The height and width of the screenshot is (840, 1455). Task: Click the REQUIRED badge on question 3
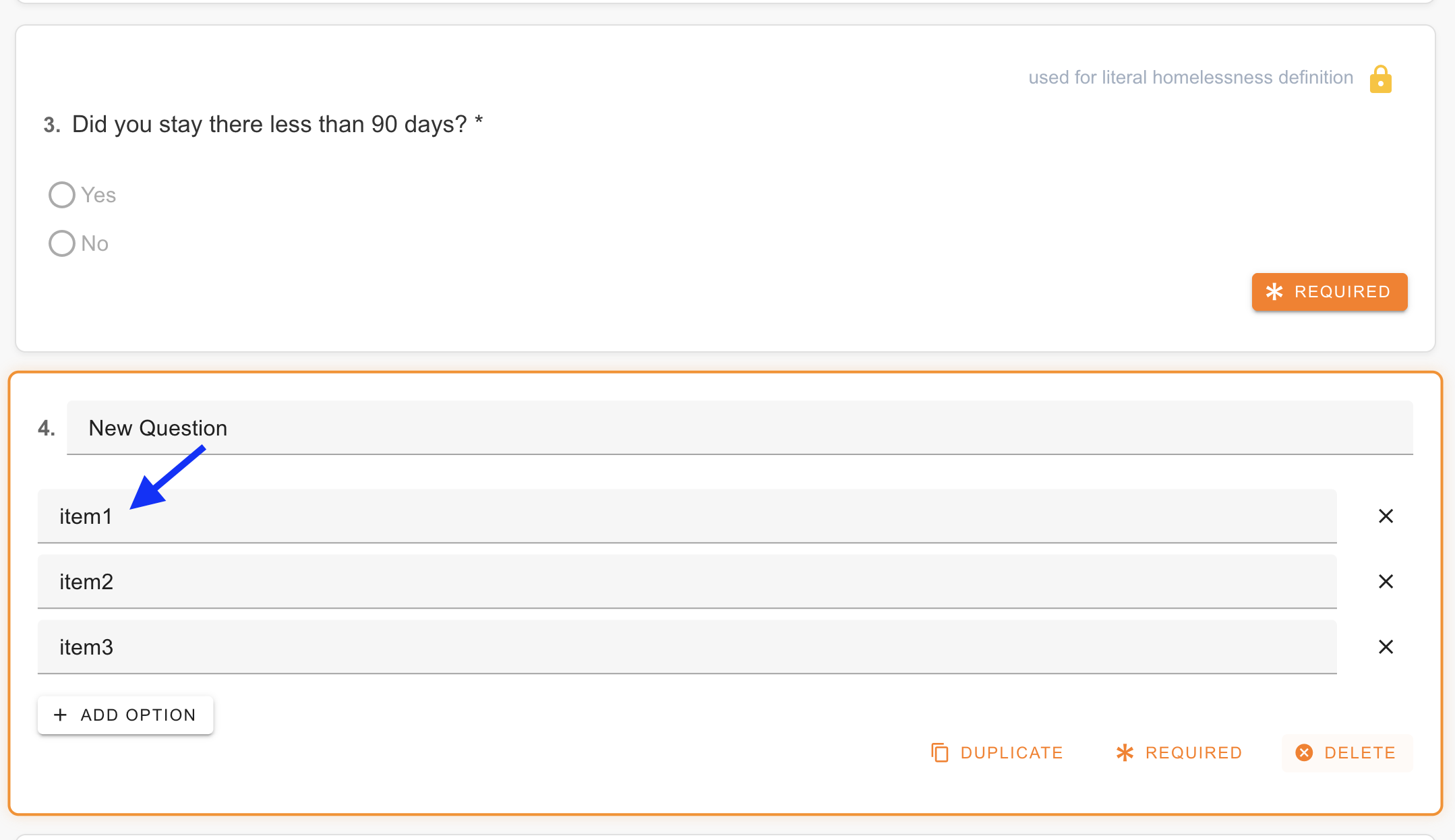(1328, 292)
